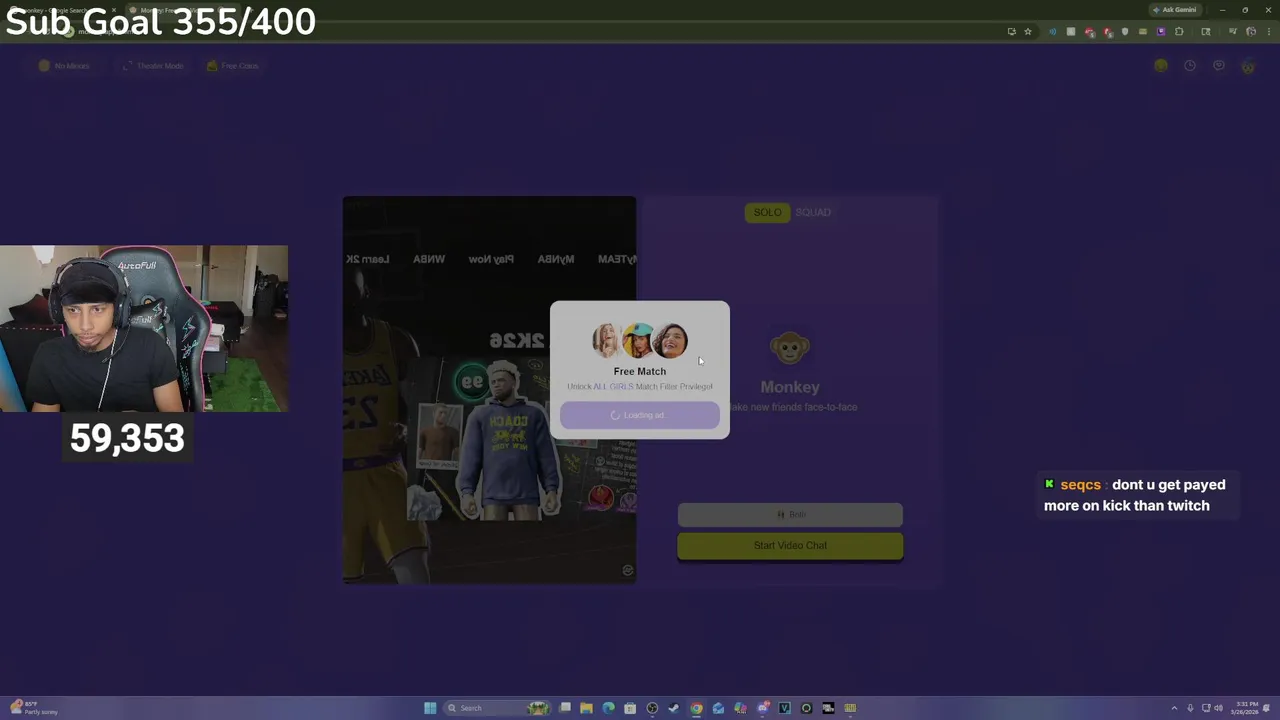Open the heart chat bubble icon
This screenshot has width=1280, height=720.
1218,66
